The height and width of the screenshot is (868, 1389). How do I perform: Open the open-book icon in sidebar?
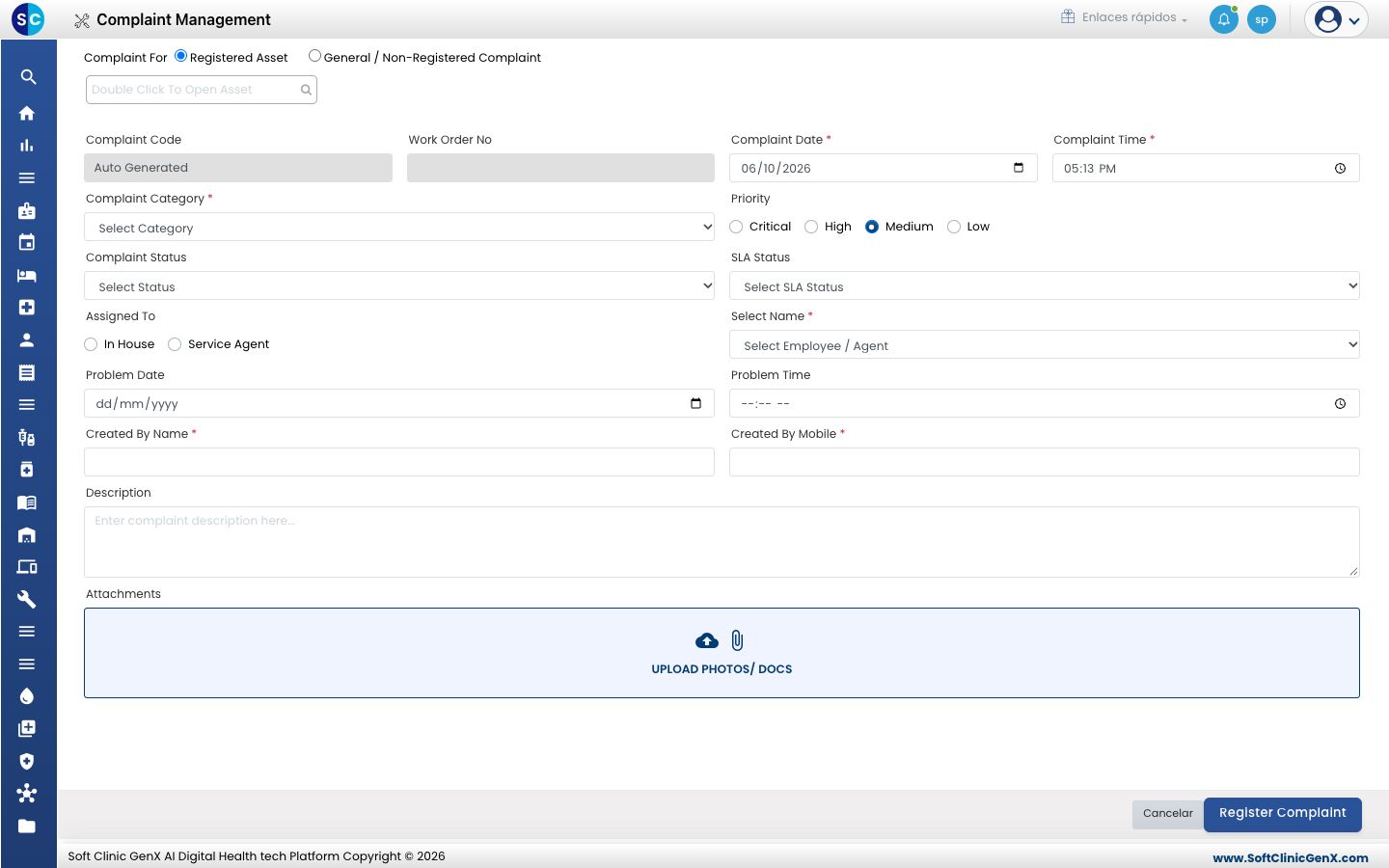pyautogui.click(x=27, y=502)
